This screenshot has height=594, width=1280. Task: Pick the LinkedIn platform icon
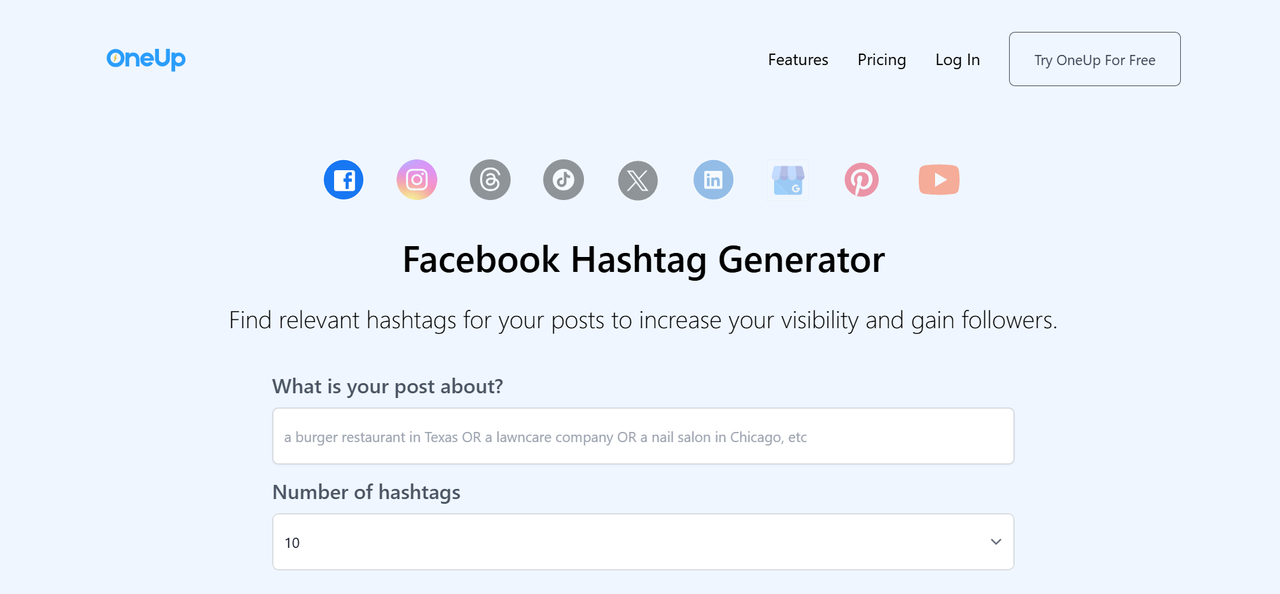[713, 180]
